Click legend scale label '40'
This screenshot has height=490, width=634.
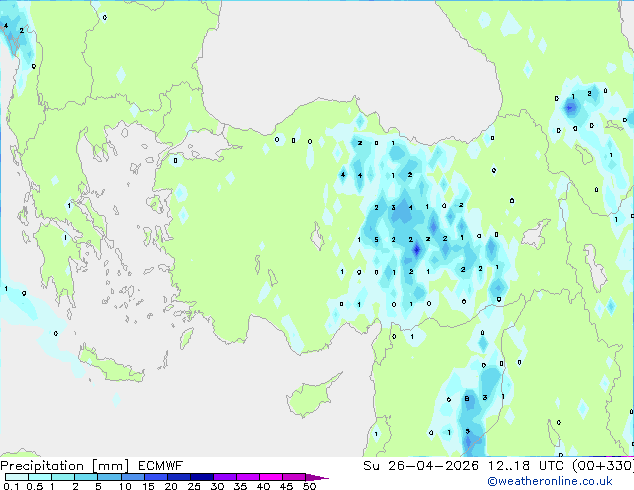coord(263,486)
